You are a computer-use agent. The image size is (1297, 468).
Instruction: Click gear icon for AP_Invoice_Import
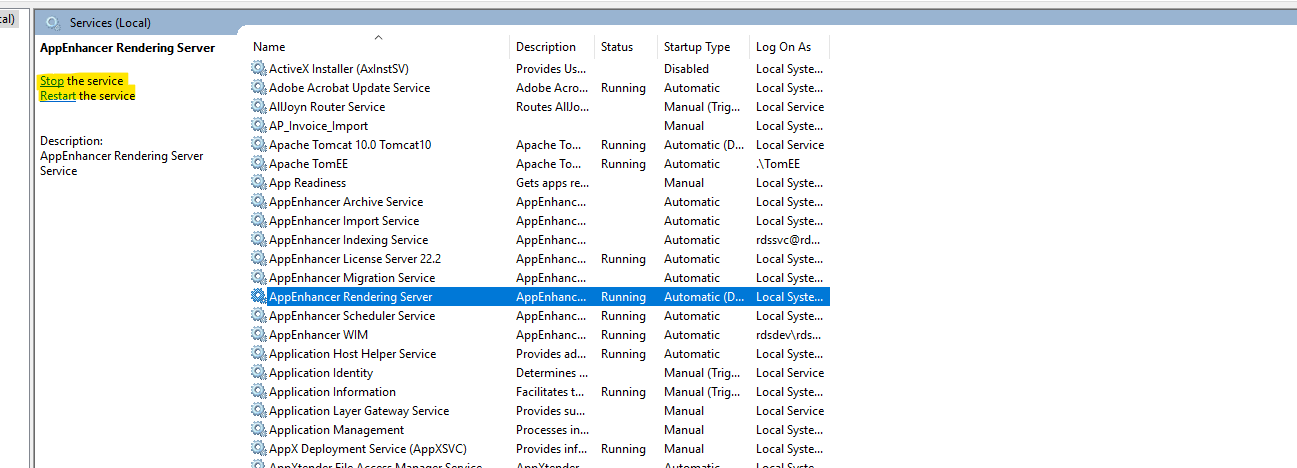tap(259, 126)
